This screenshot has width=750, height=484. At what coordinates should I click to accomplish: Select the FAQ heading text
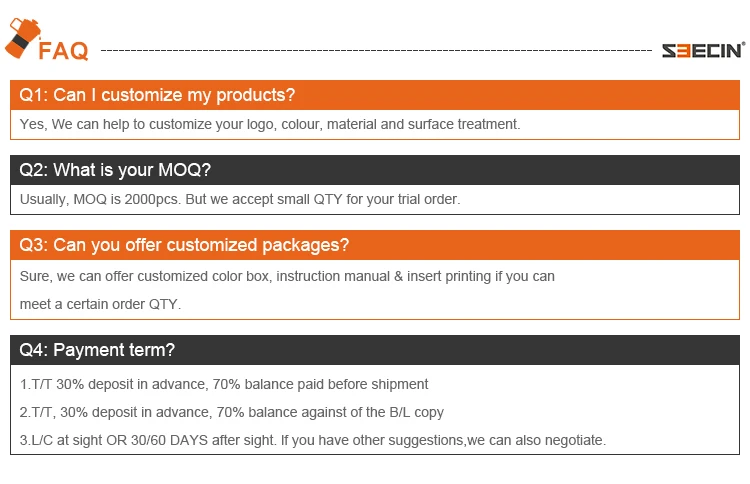pos(64,50)
